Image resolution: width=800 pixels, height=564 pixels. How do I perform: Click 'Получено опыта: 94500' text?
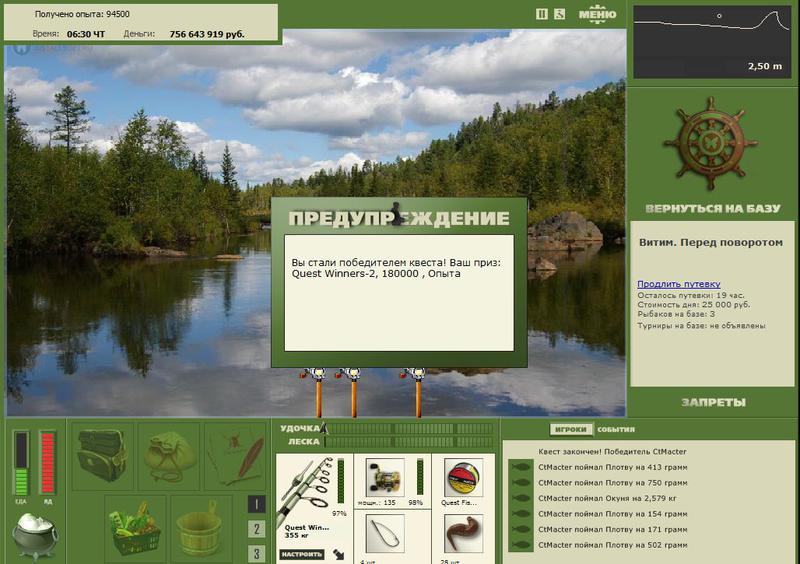pyautogui.click(x=82, y=14)
